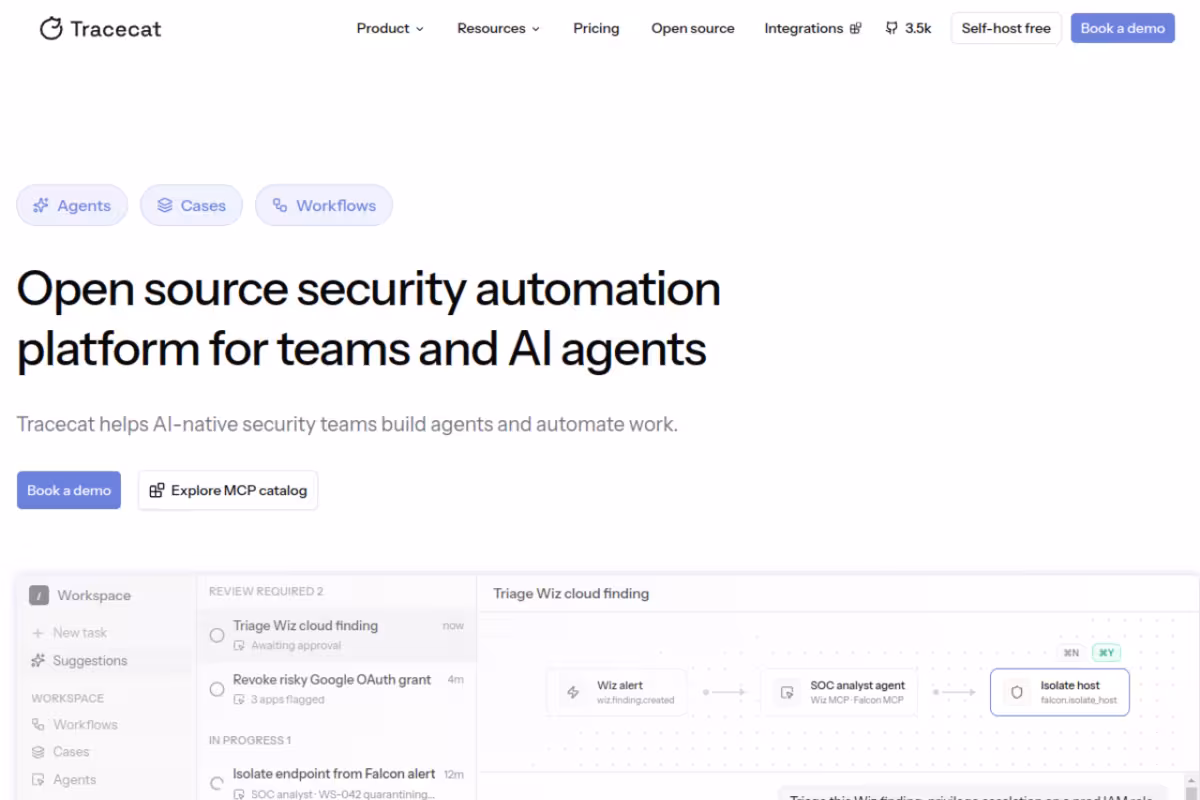Open Agents in the workspace sidebar

pos(64,779)
